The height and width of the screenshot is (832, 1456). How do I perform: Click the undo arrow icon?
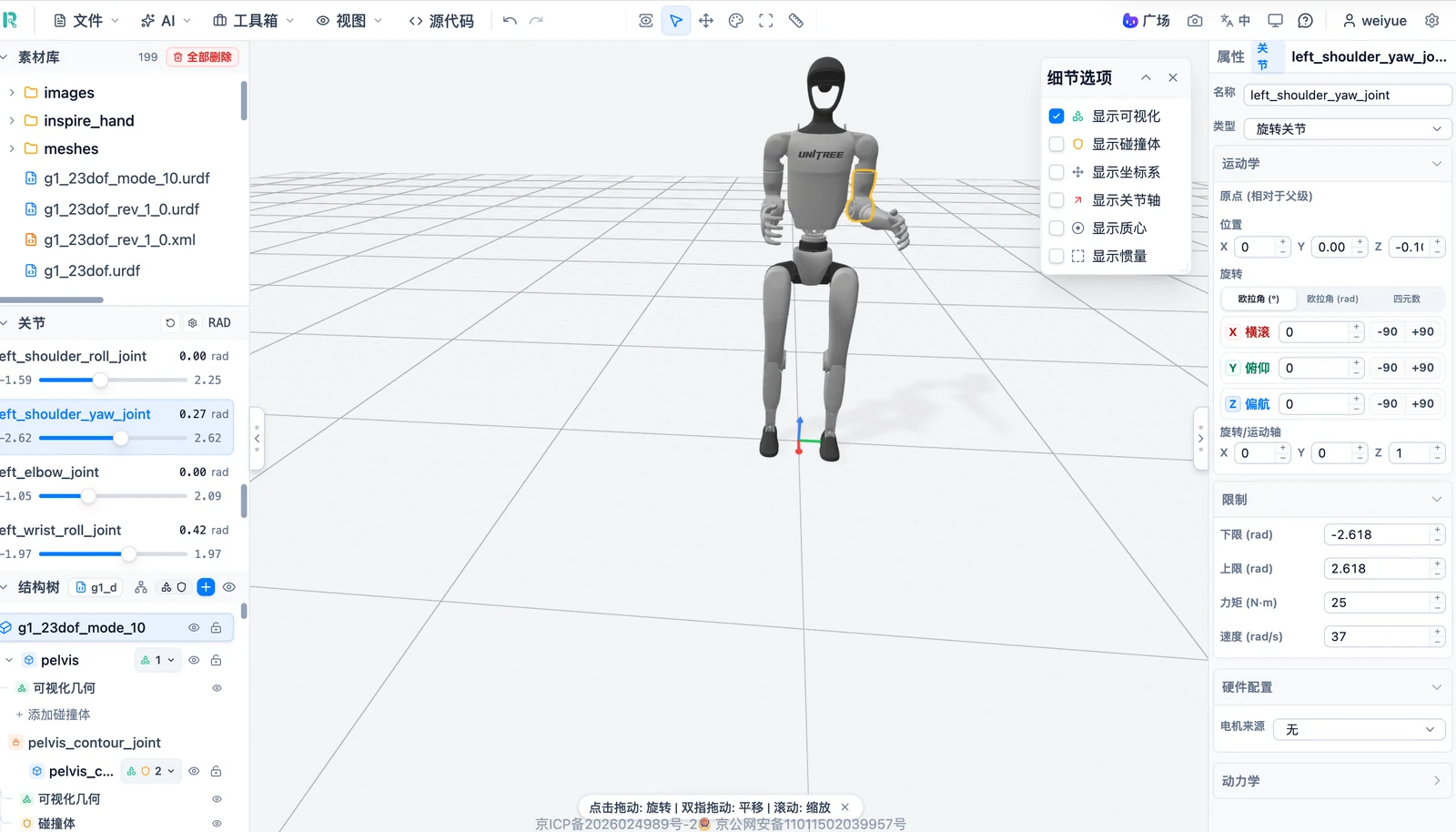[510, 20]
